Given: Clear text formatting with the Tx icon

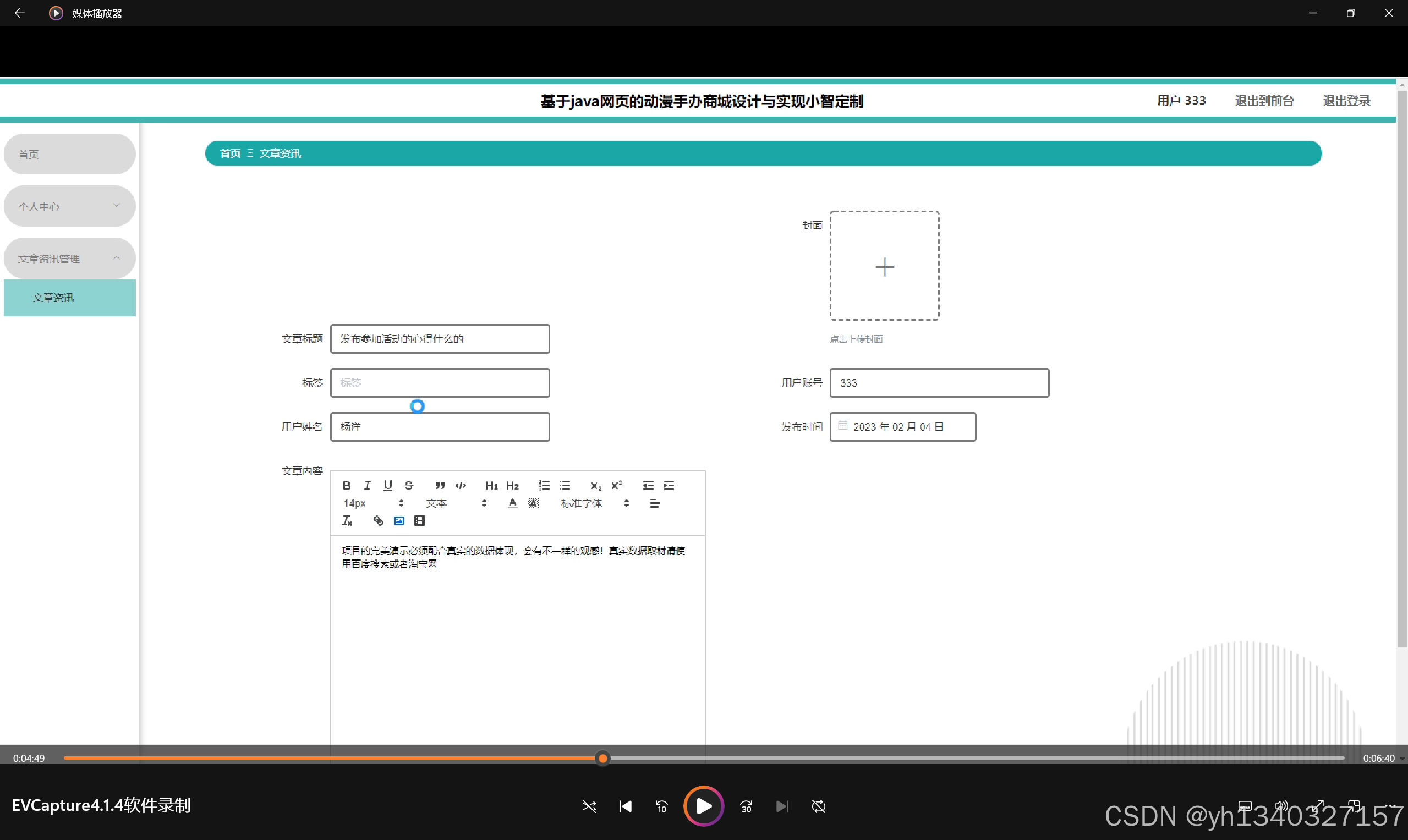Looking at the screenshot, I should (347, 521).
